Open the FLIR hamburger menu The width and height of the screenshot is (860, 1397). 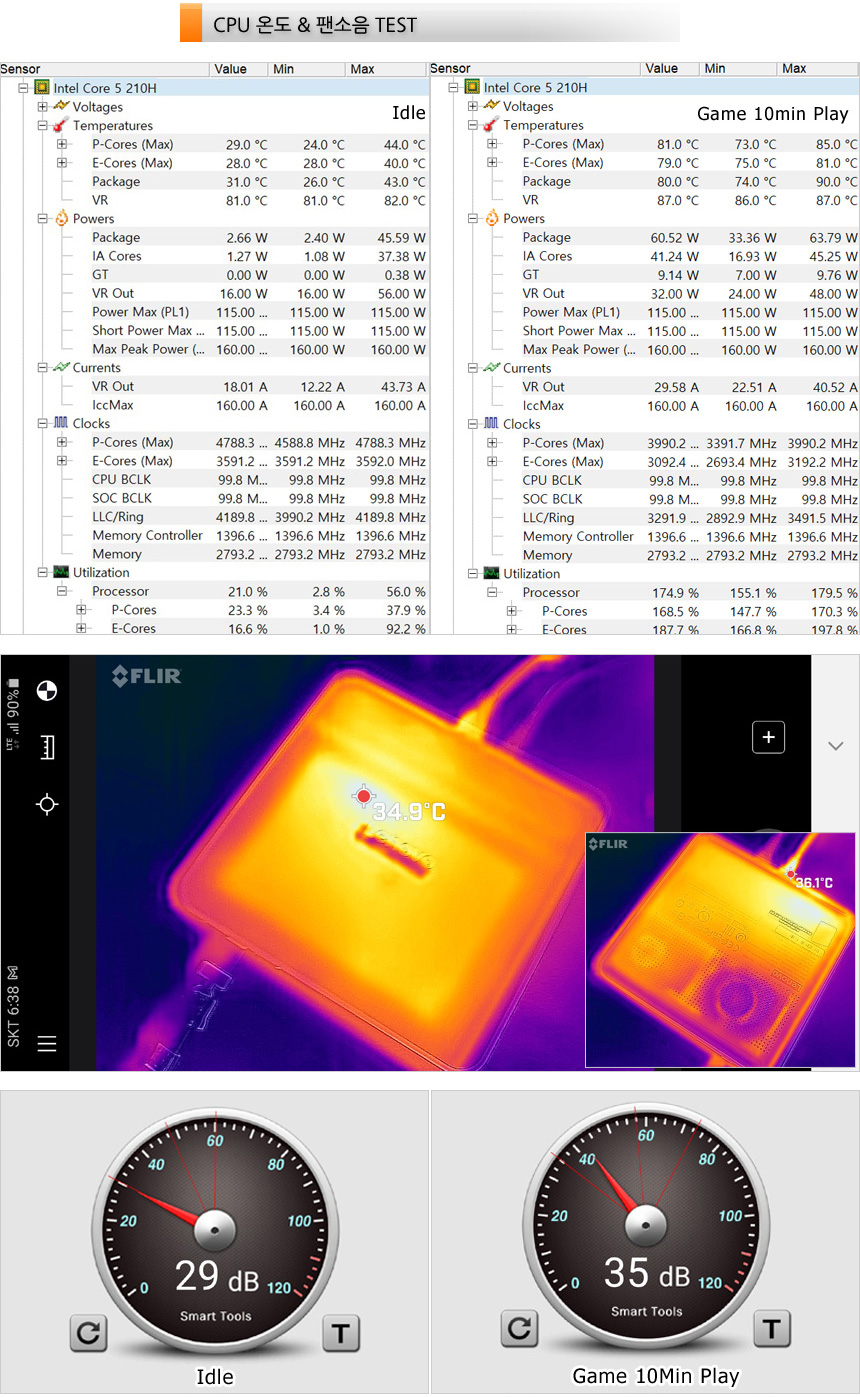[46, 1044]
